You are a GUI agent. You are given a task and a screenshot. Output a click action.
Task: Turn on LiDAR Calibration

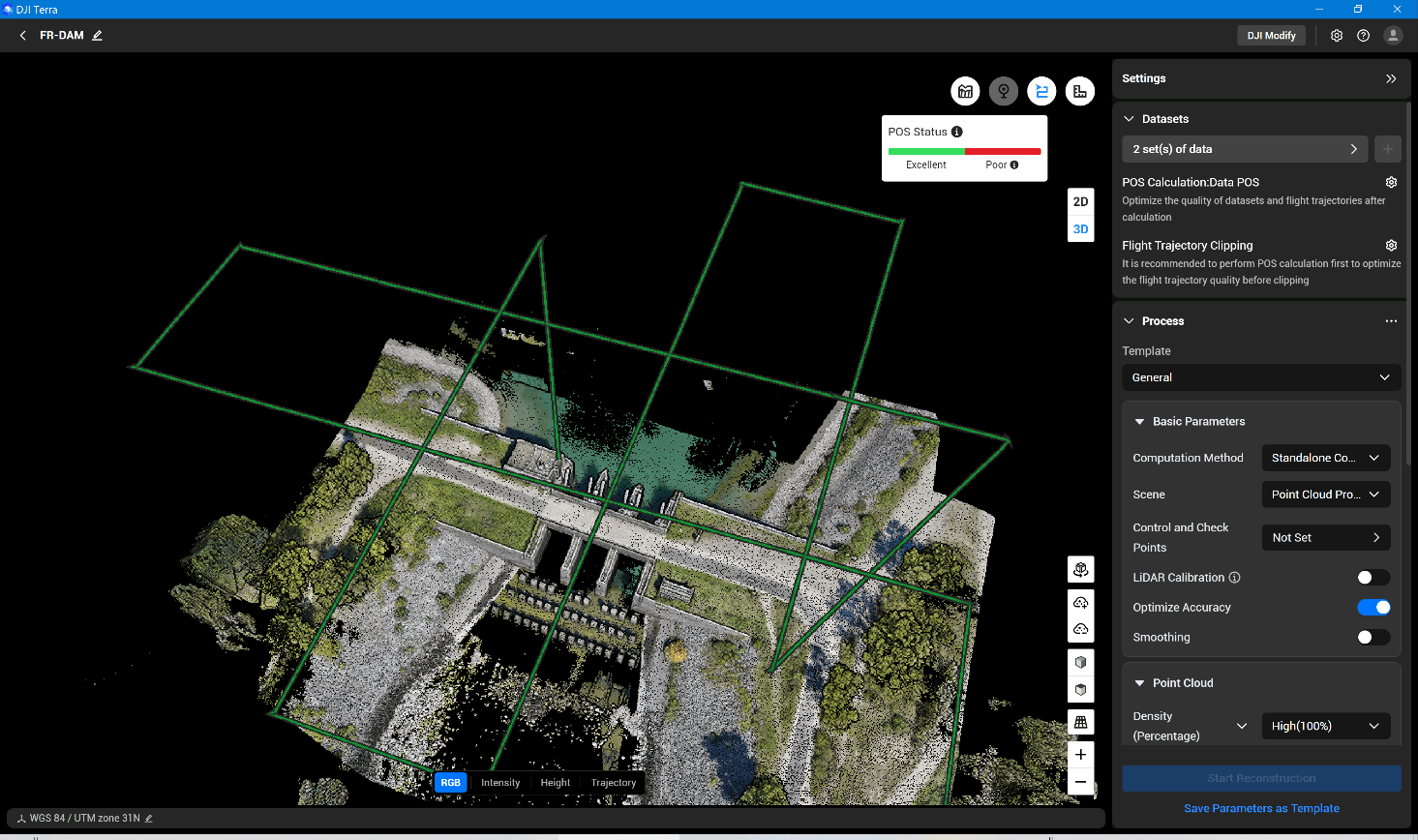[1373, 577]
